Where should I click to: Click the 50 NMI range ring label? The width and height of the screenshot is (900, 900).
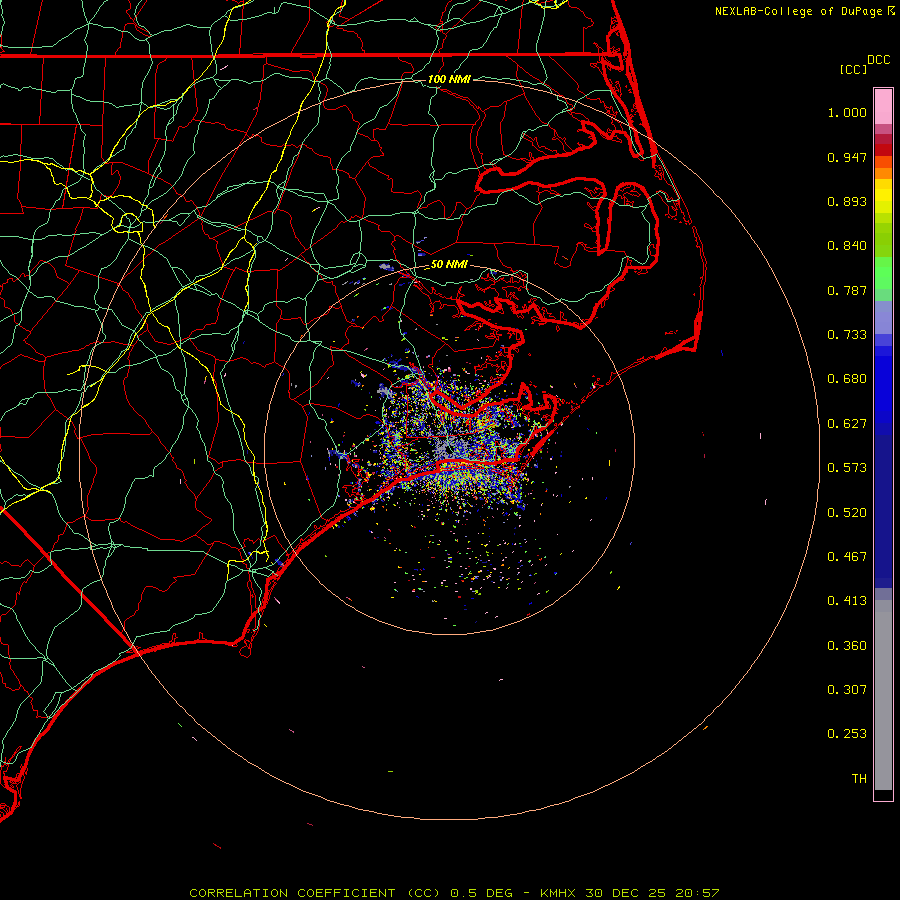(449, 264)
